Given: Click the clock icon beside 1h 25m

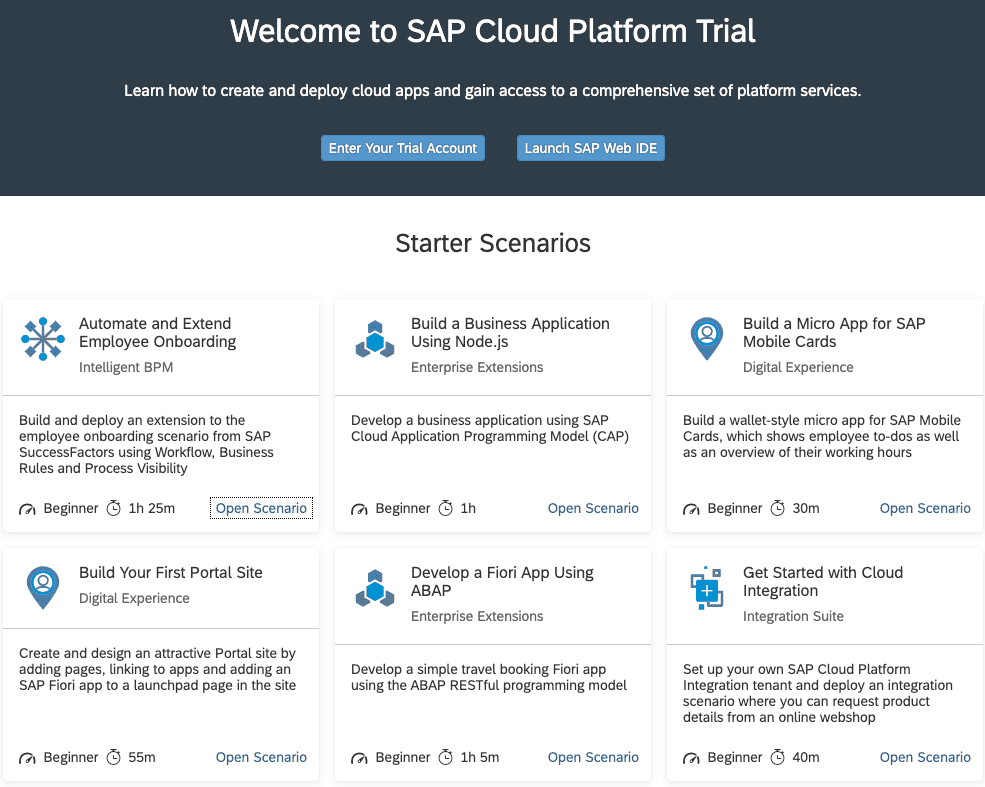Looking at the screenshot, I should (x=114, y=509).
